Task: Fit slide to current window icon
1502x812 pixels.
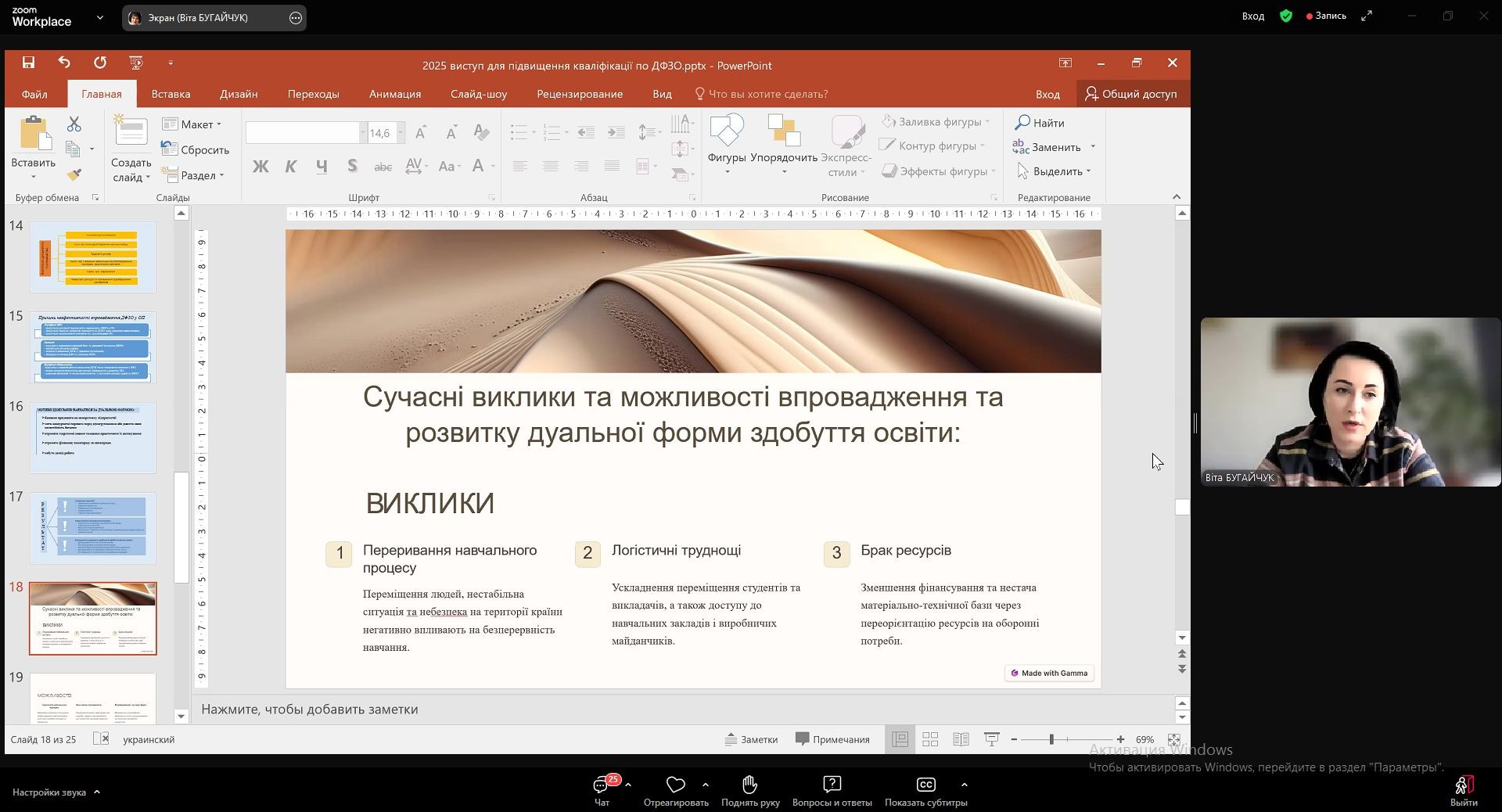Action: (1174, 739)
